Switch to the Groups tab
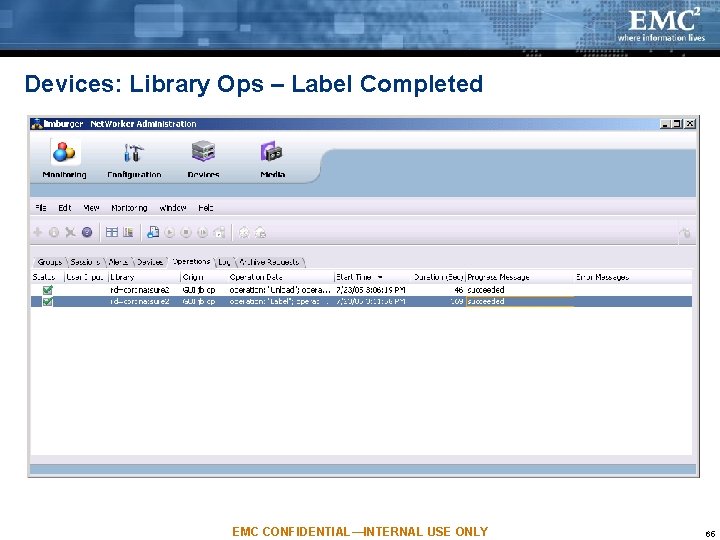Screen dimensions: 720x540 [50, 262]
